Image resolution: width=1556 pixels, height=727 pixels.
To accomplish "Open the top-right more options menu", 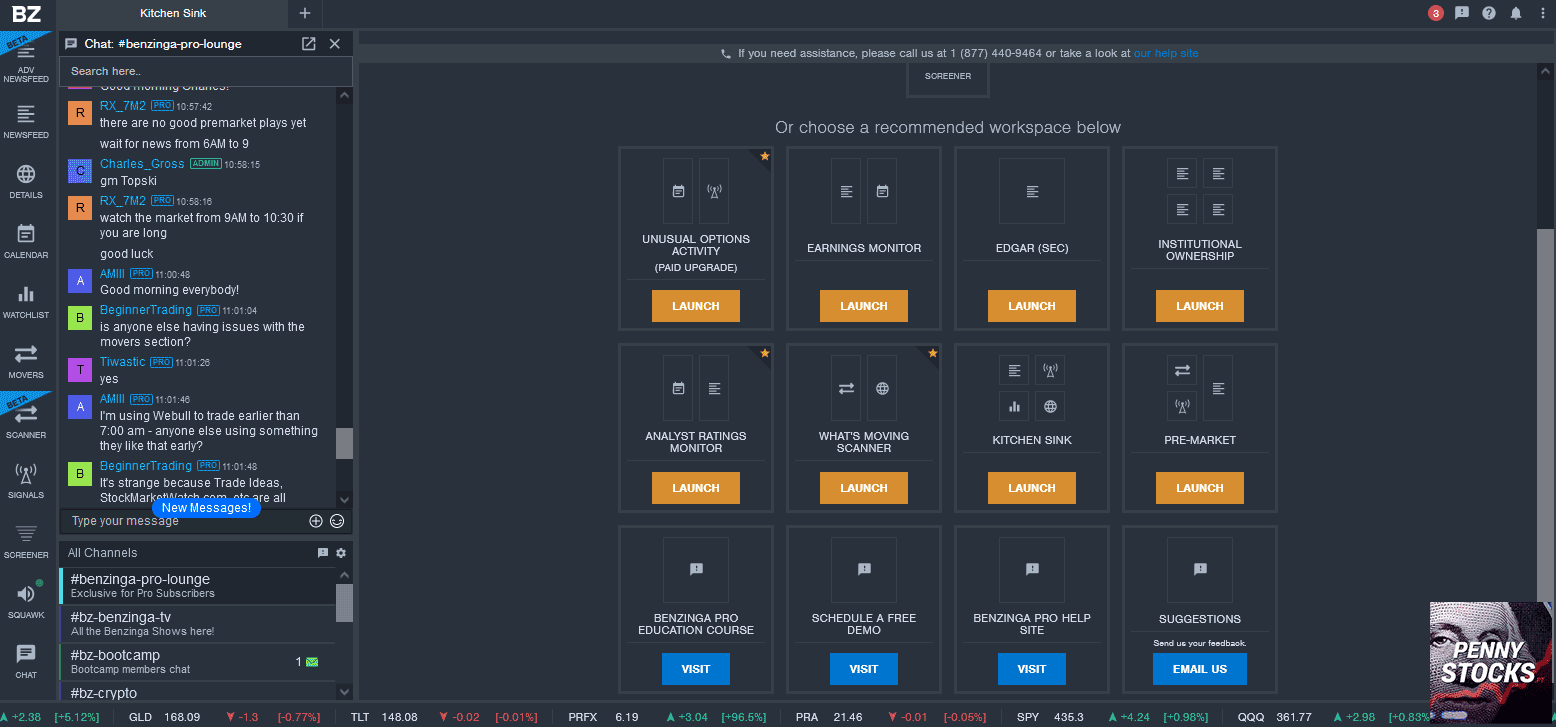I will click(1542, 13).
